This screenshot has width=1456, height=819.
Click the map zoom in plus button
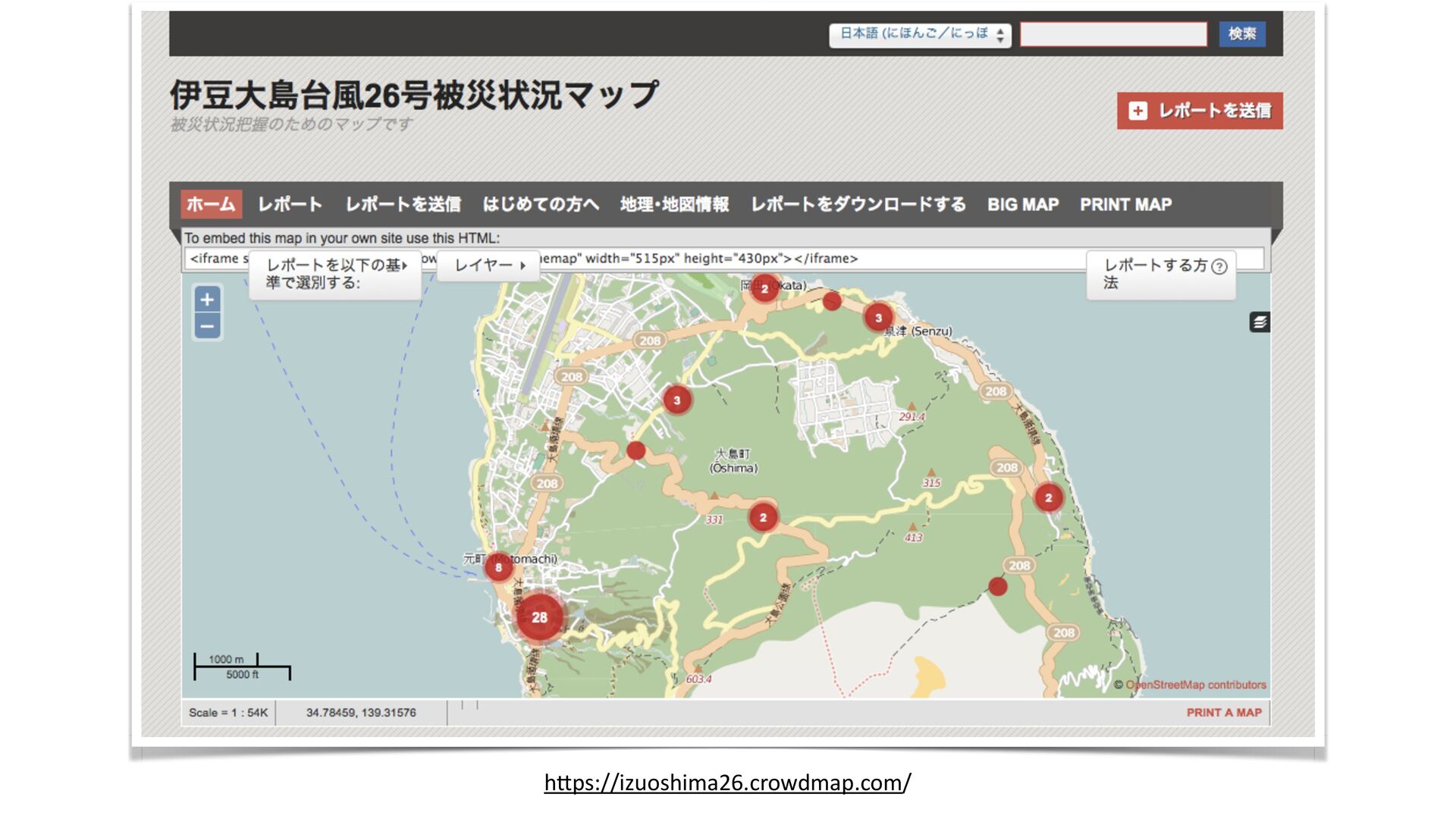[x=207, y=300]
